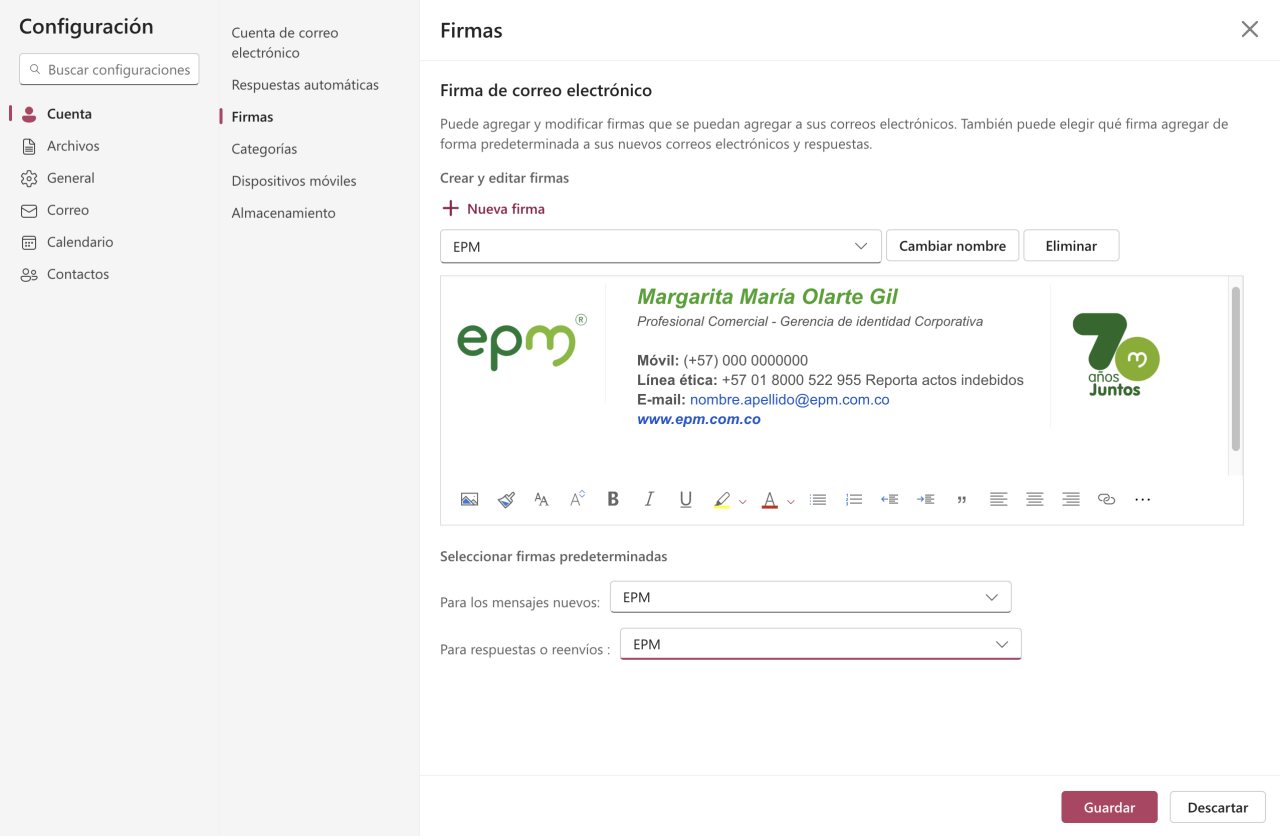Click the 70 años Juntos image
This screenshot has width=1280, height=836.
point(1115,355)
